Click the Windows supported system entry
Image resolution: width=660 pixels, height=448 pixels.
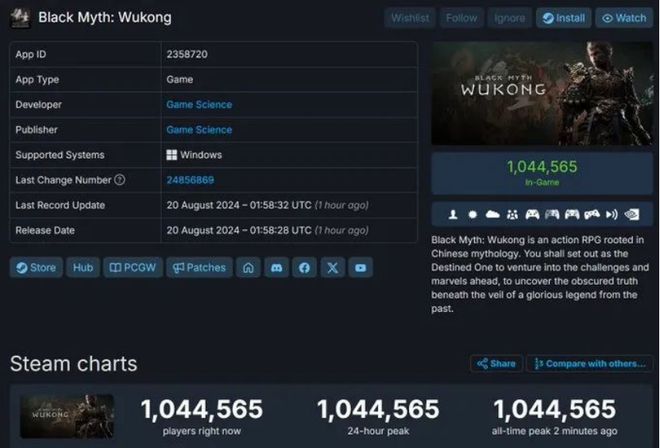coord(194,155)
